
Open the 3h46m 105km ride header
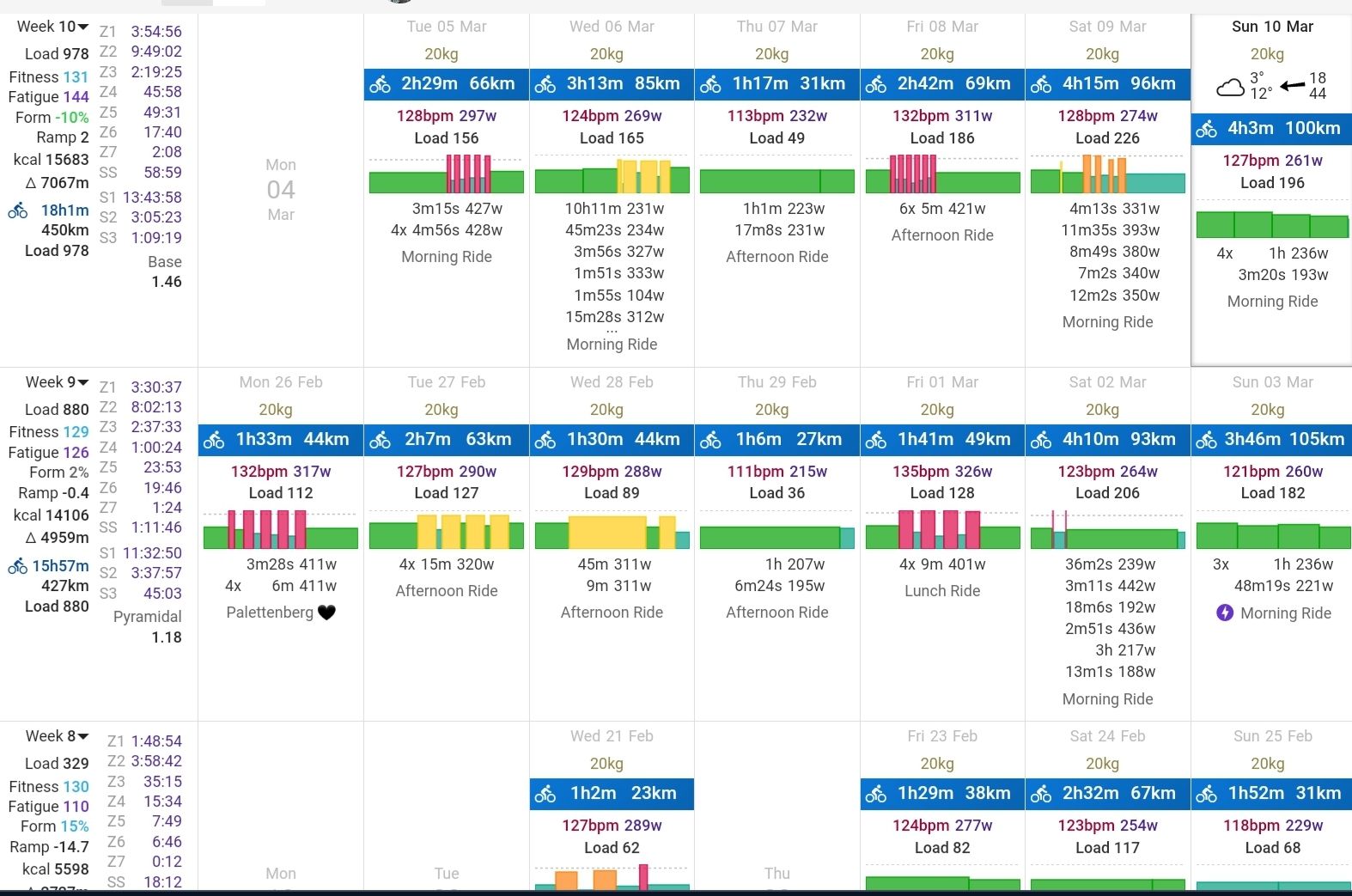(x=1272, y=440)
